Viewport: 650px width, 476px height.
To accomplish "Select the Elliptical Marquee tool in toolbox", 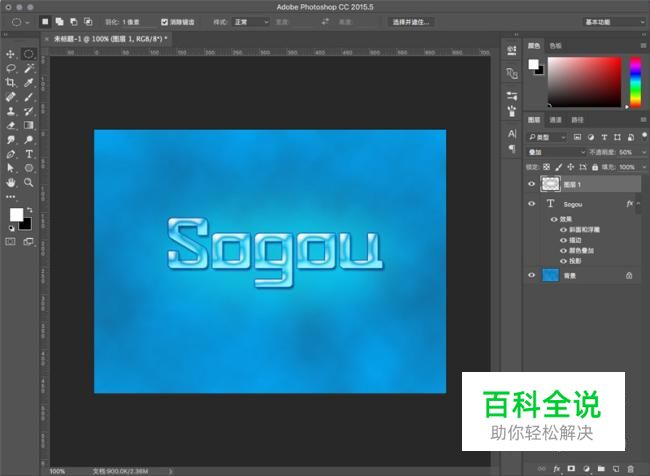I will click(28, 54).
